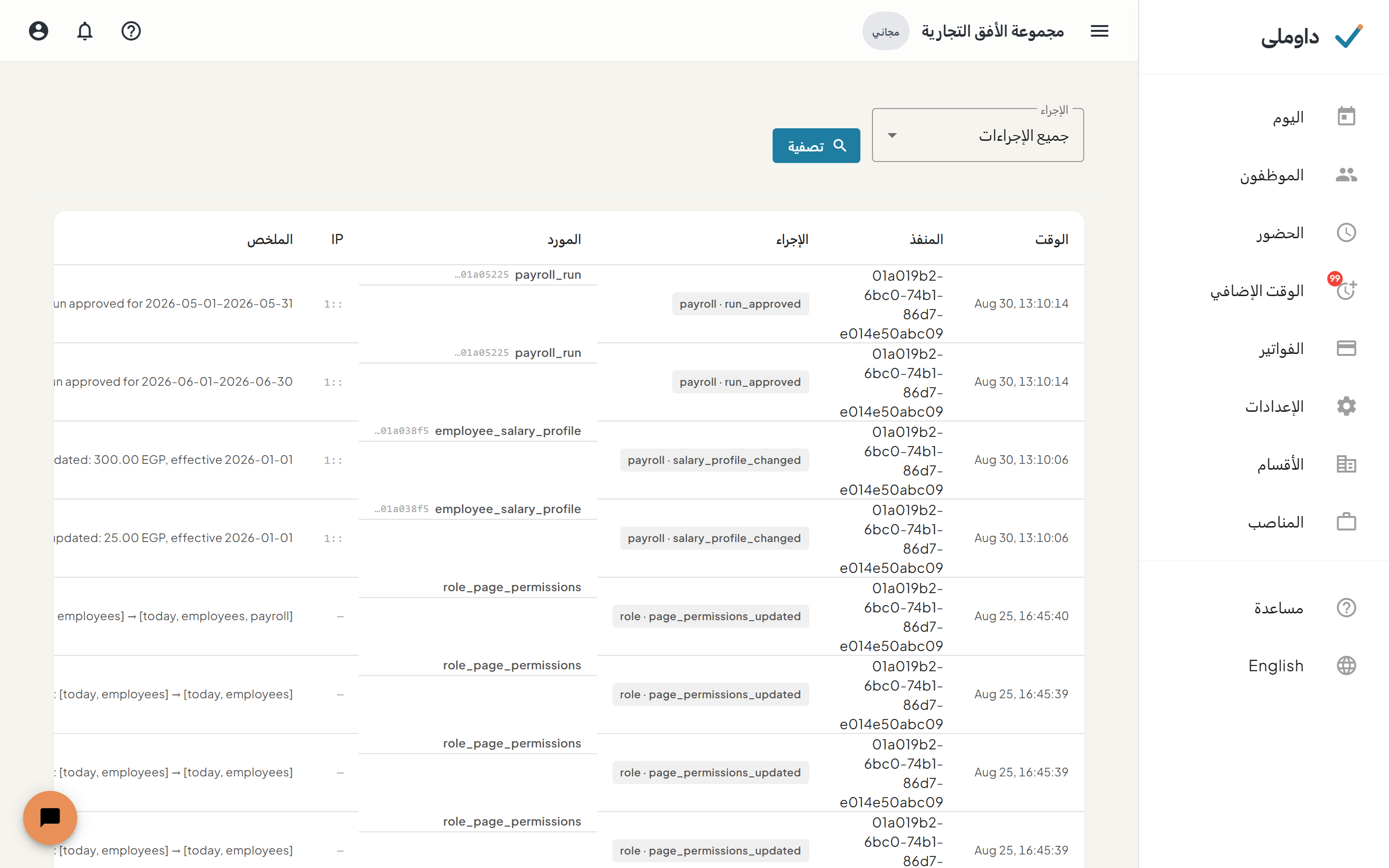The image size is (1389, 868).
Task: Click the gear icon for الإعدادات
Action: (x=1346, y=406)
